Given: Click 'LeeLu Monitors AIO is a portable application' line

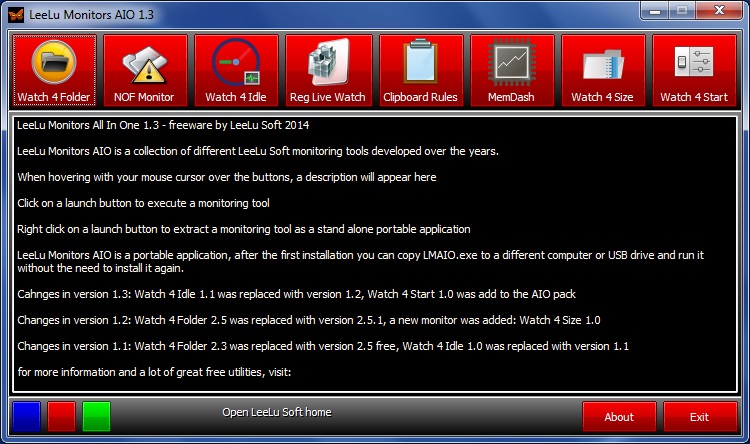Looking at the screenshot, I should coord(361,261).
